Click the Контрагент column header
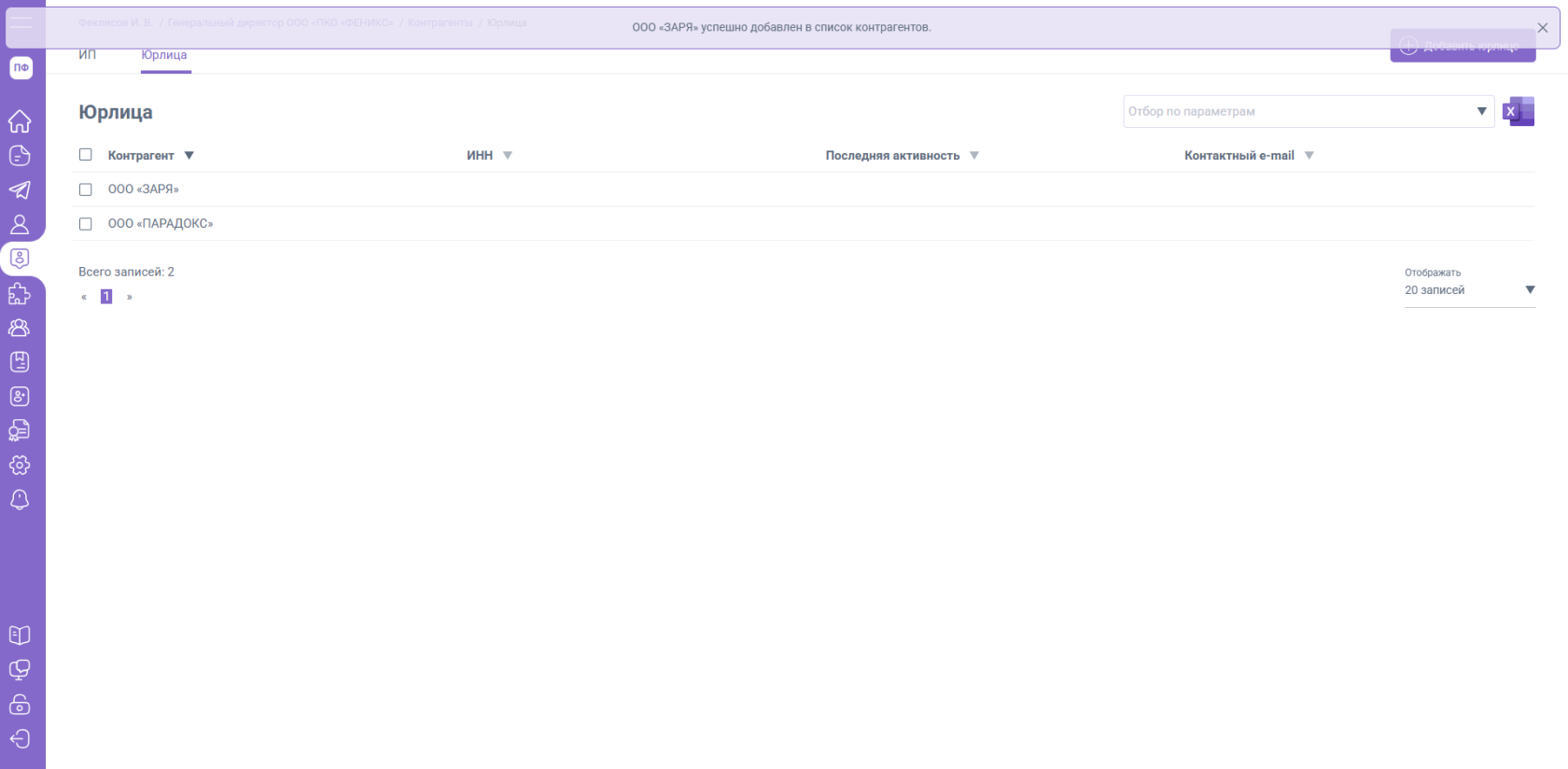Image resolution: width=1568 pixels, height=769 pixels. [x=141, y=156]
